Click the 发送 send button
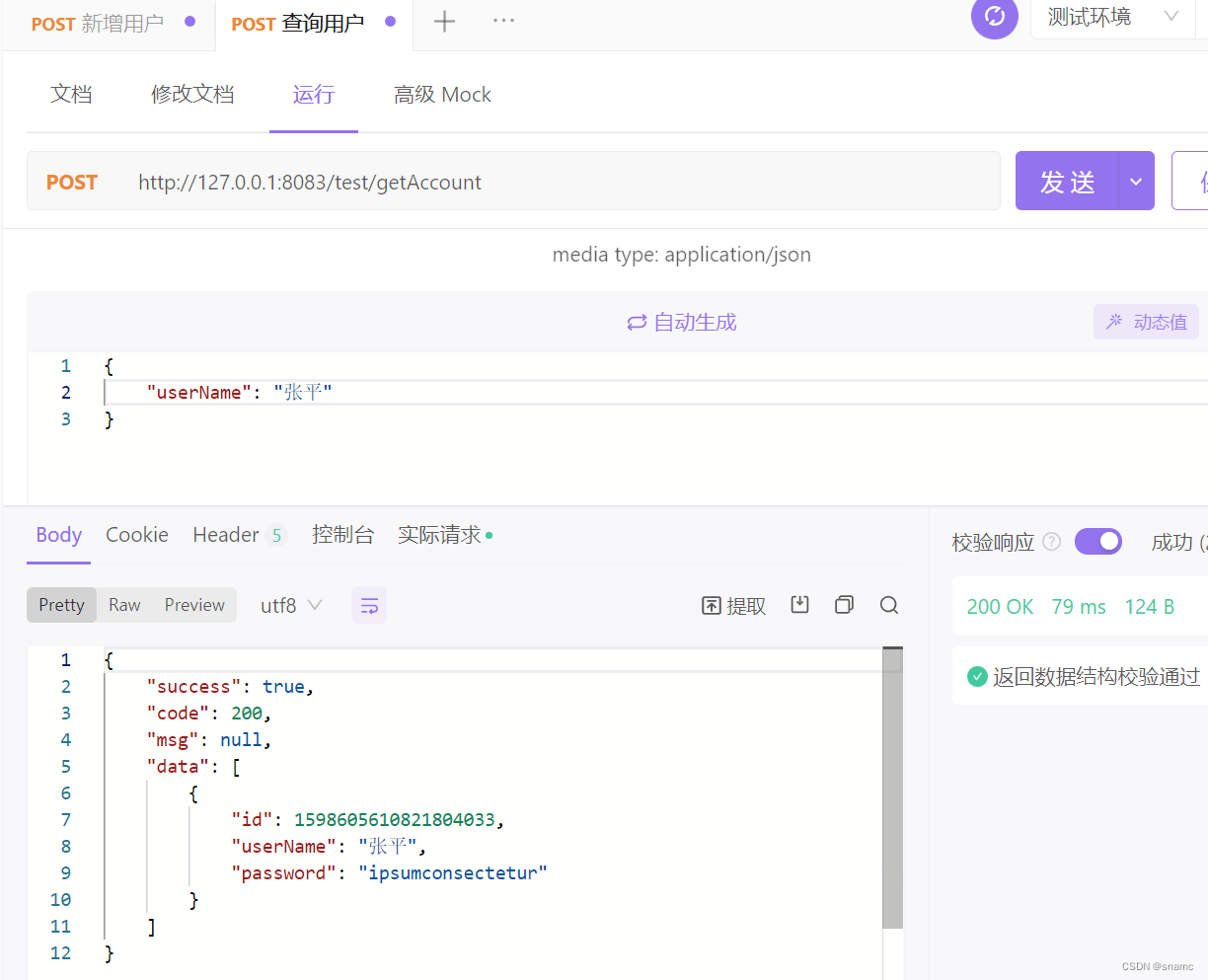The height and width of the screenshot is (980, 1208). [1067, 181]
